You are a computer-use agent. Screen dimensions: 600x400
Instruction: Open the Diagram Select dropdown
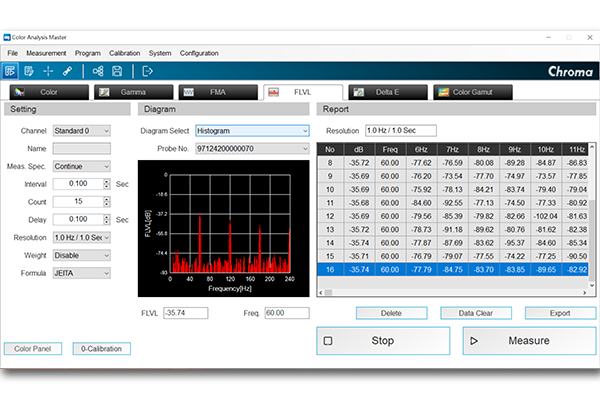pos(253,130)
